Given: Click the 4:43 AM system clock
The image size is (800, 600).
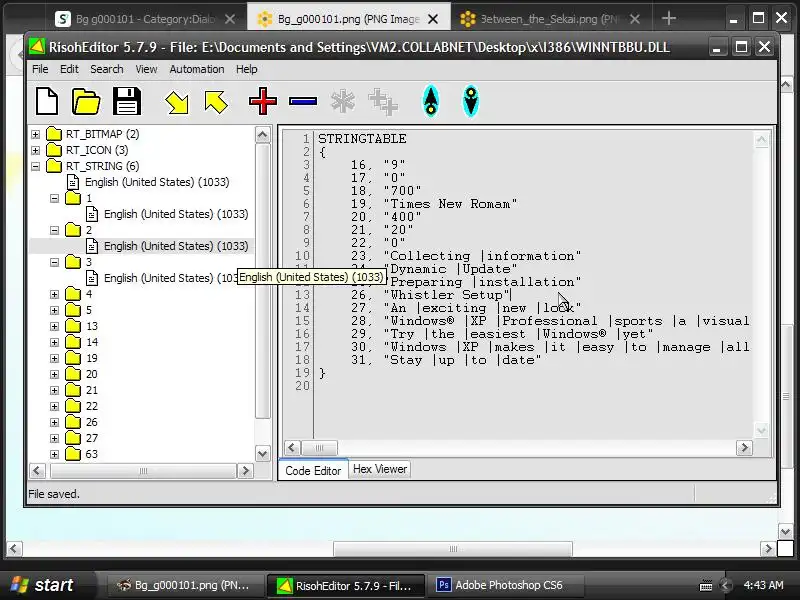Looking at the screenshot, I should 763,585.
